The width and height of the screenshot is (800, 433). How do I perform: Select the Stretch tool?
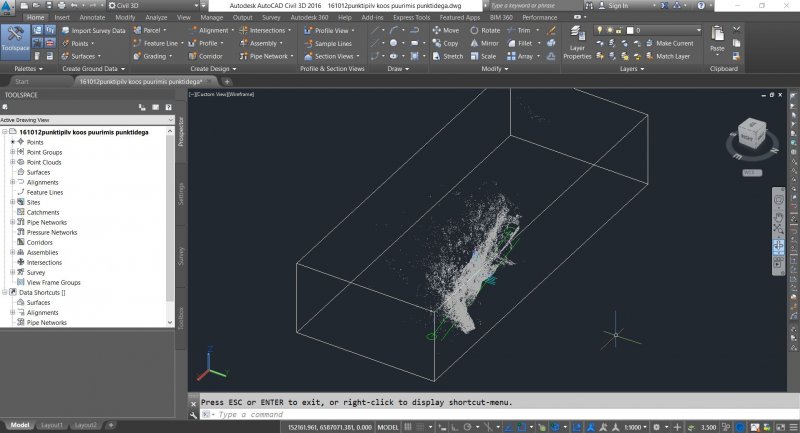(447, 56)
